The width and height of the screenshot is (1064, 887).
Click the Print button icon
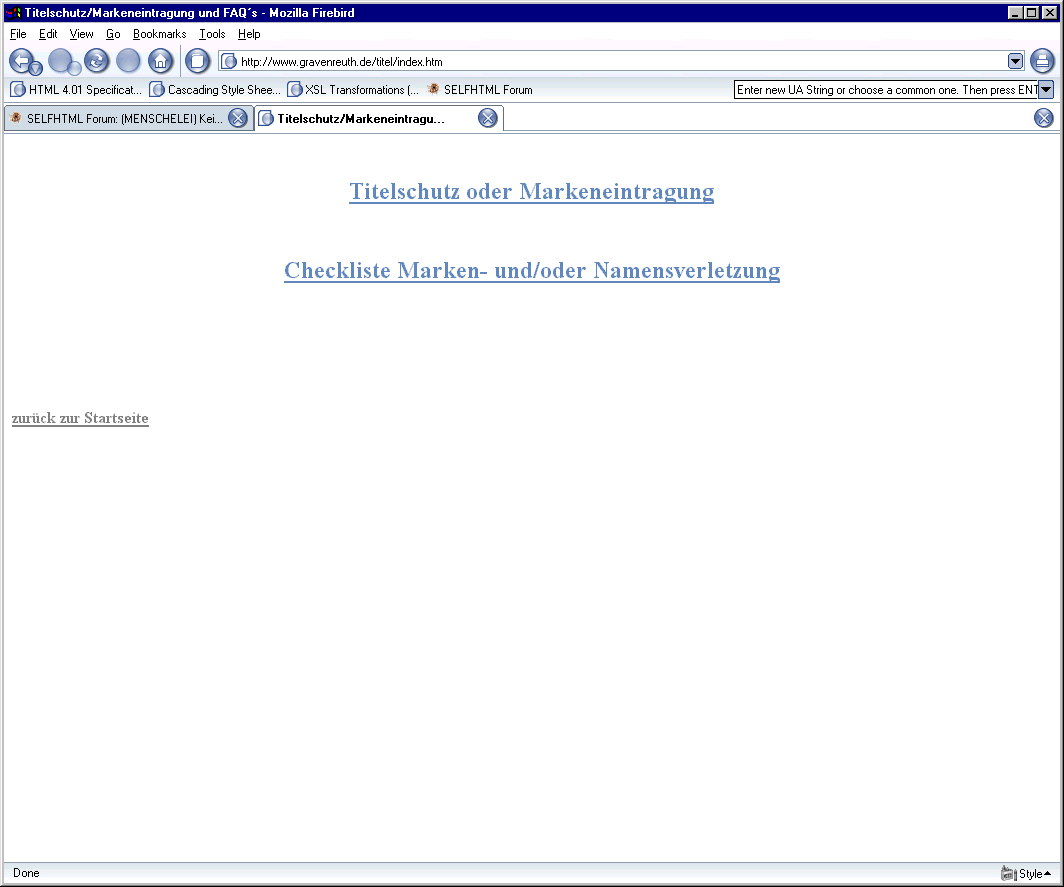point(1042,61)
